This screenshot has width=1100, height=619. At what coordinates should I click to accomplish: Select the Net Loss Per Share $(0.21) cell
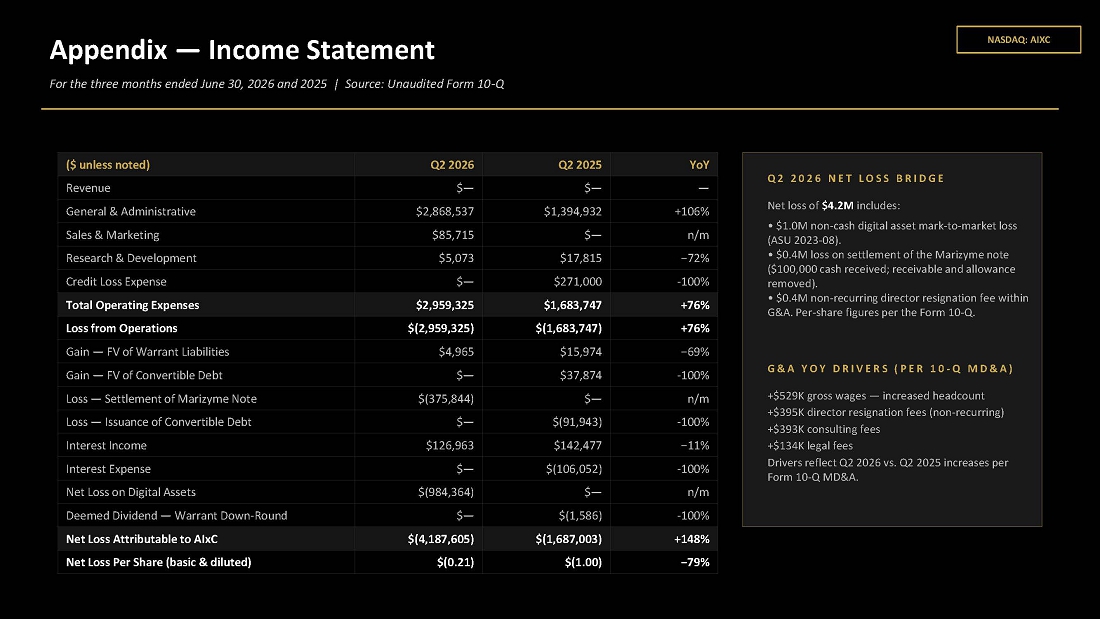tap(455, 562)
